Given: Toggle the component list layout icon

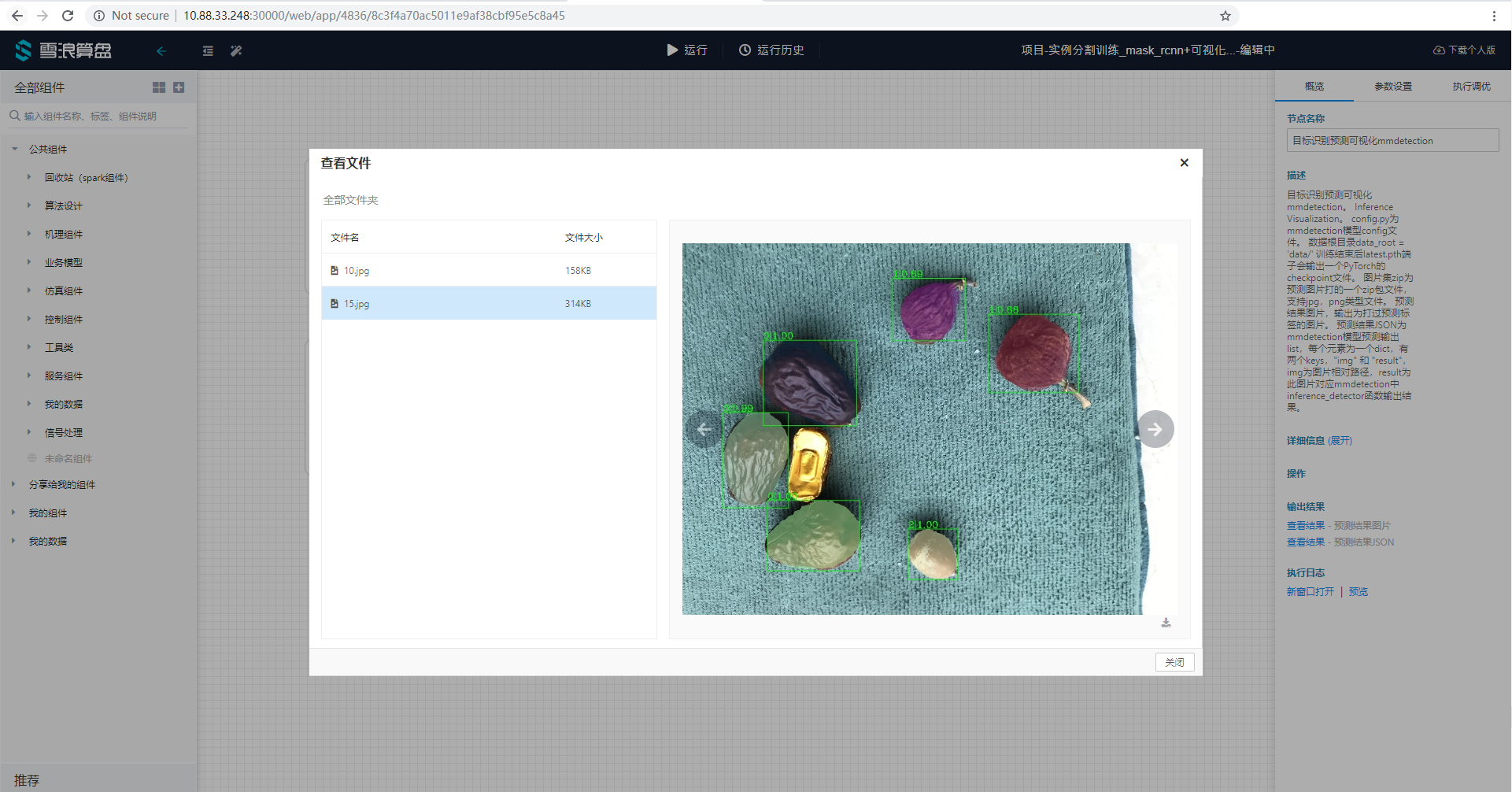Looking at the screenshot, I should [x=208, y=51].
